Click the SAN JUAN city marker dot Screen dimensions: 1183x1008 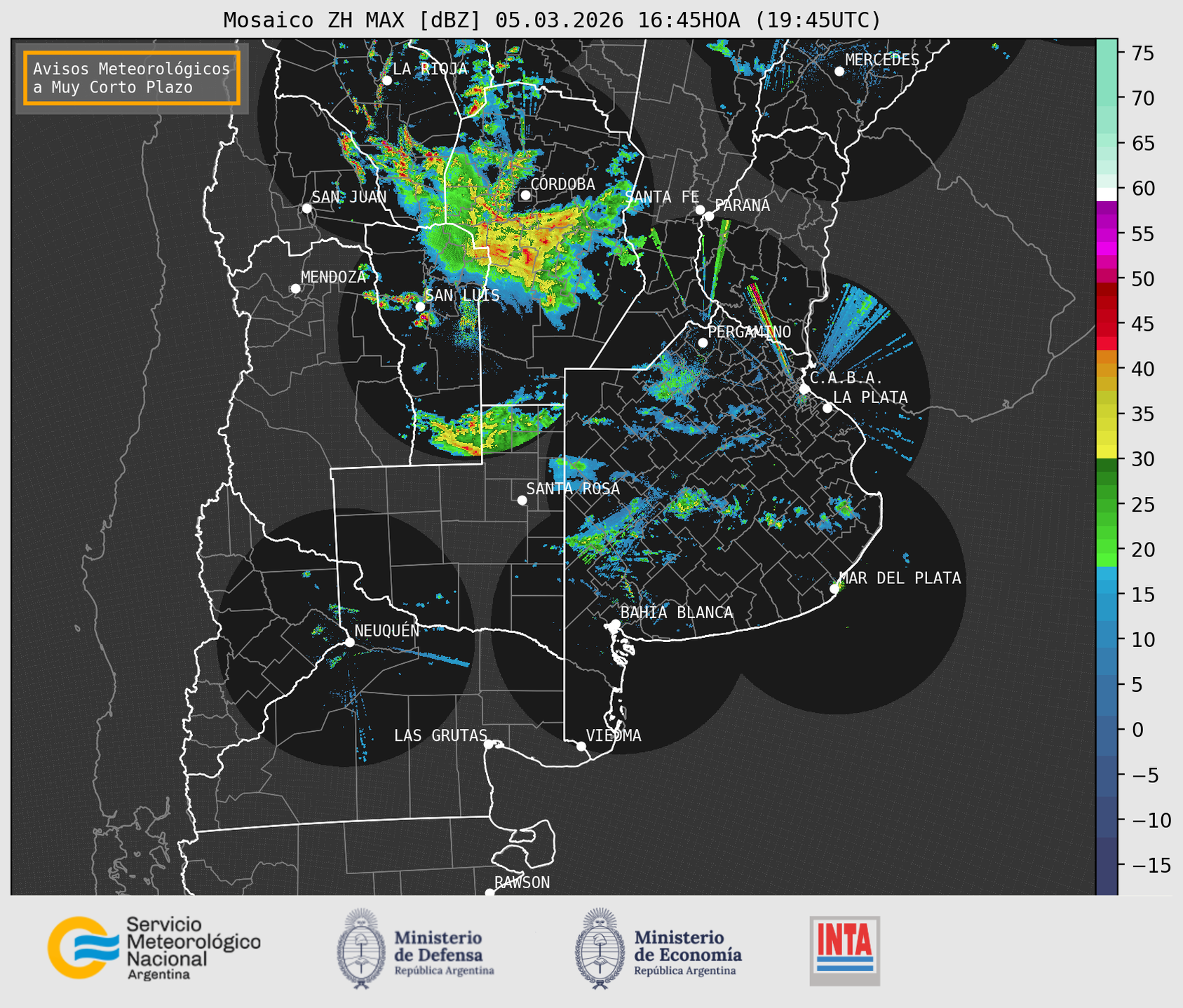(x=306, y=208)
